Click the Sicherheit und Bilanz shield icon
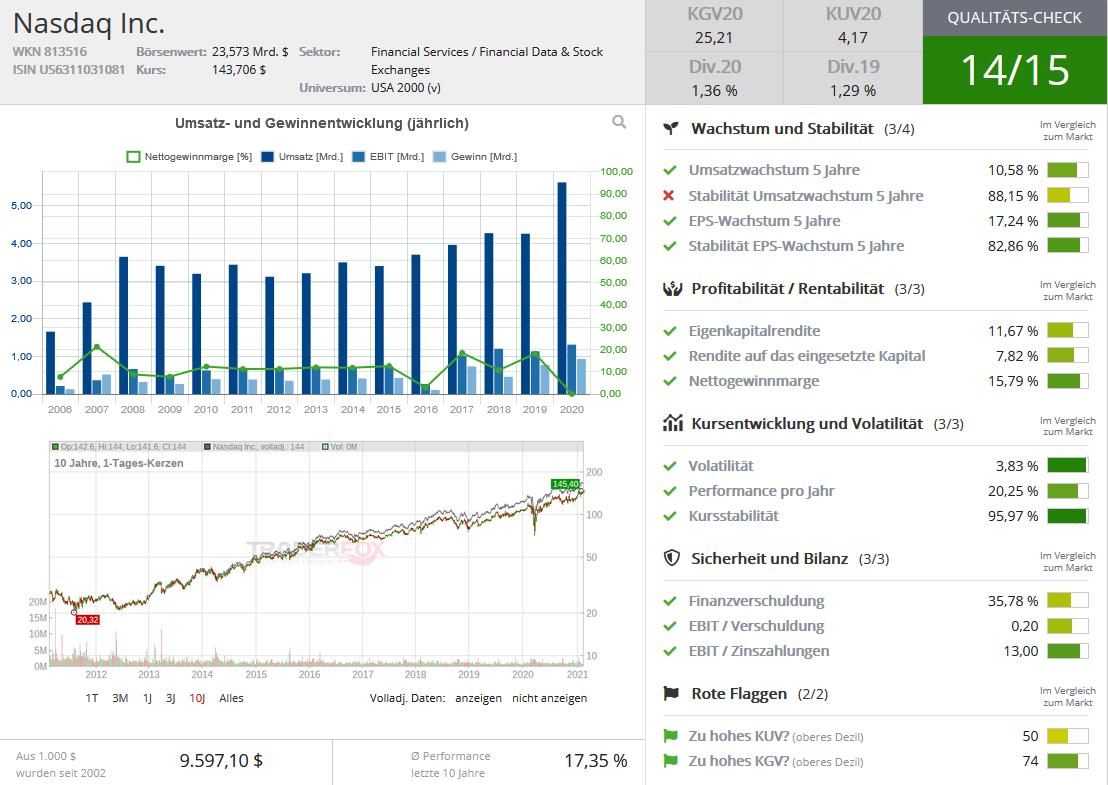This screenshot has width=1108, height=785. pos(671,558)
